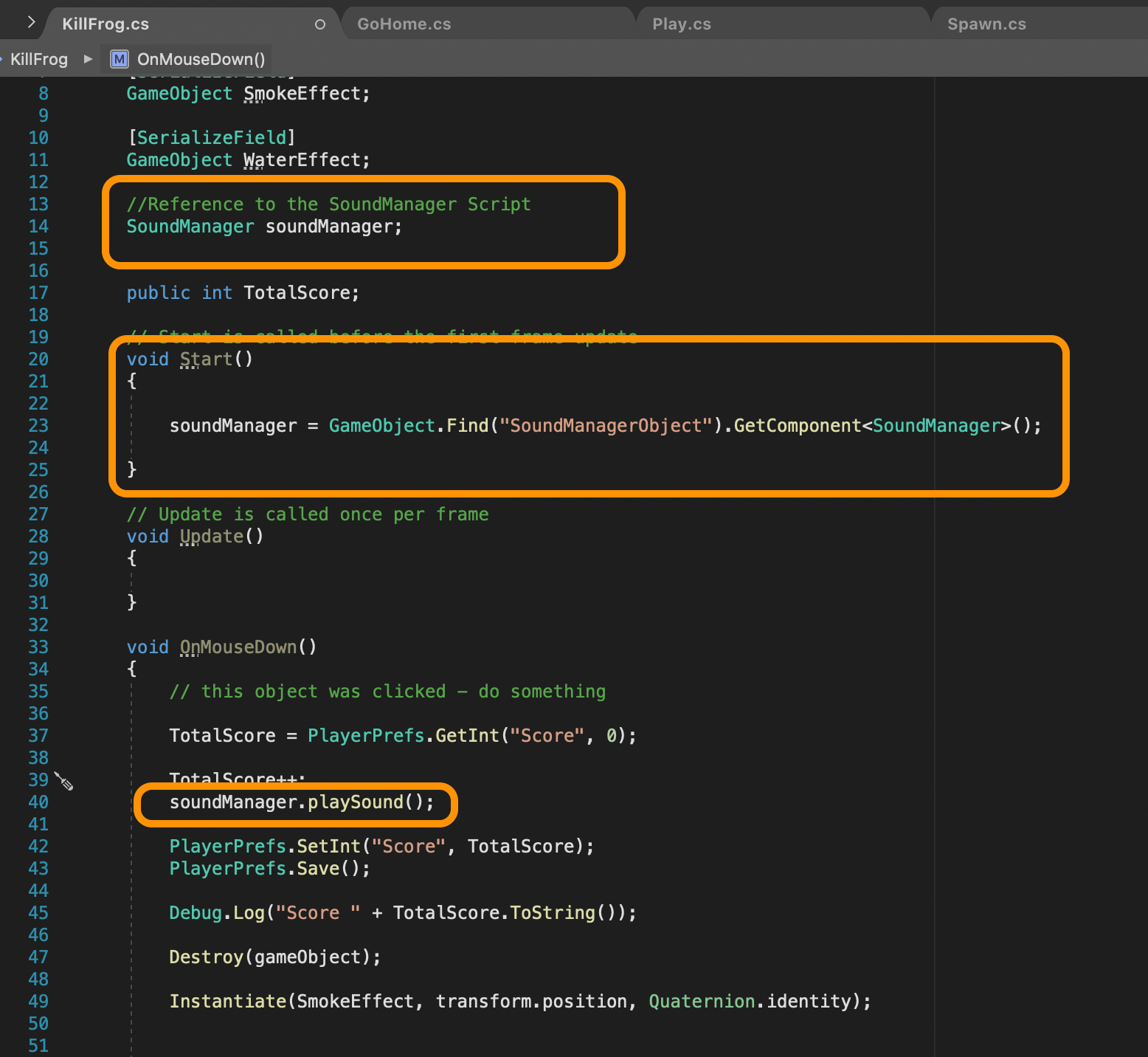Open the KillFrog class breadcrumb selector
1148x1057 pixels.
tap(38, 59)
